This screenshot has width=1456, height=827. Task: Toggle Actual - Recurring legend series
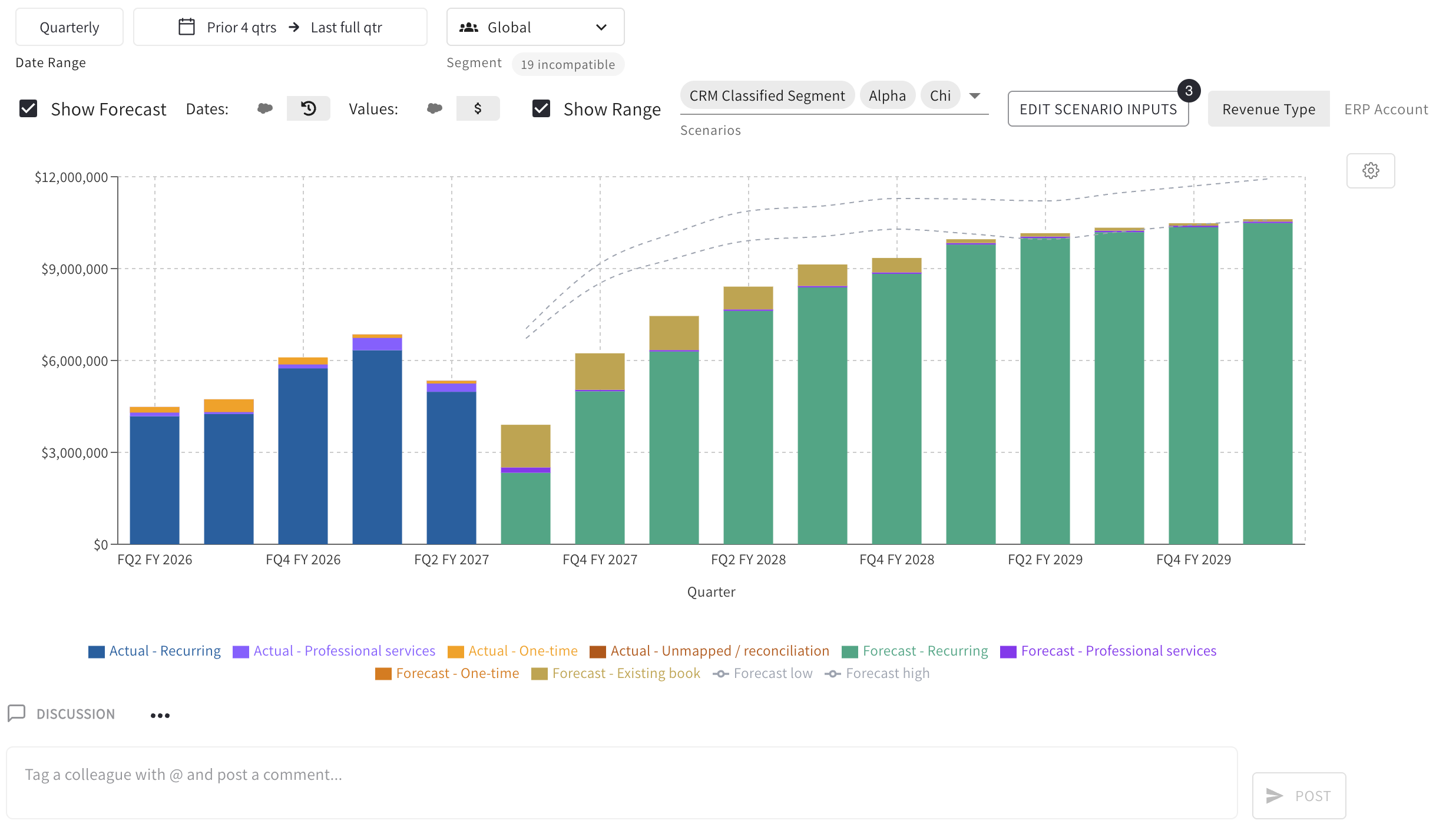[155, 651]
